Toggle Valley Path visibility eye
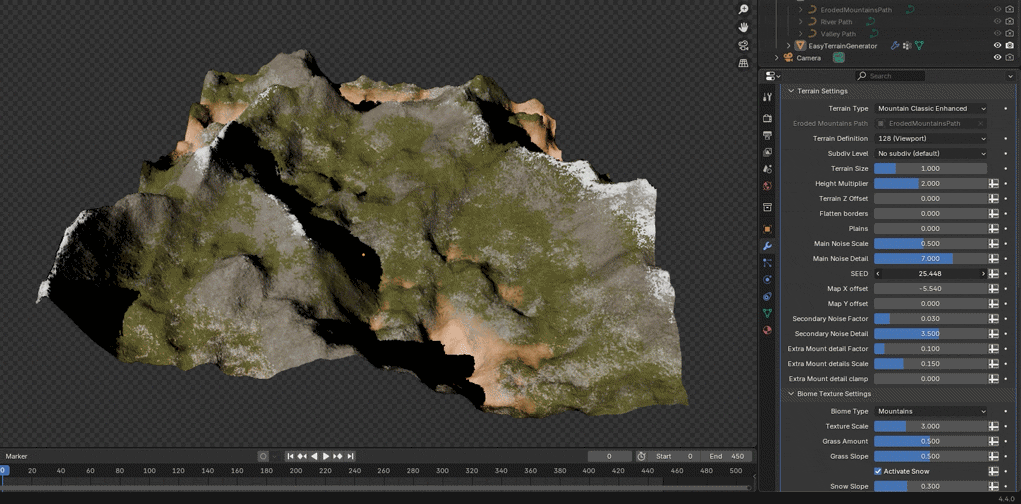The image size is (1021, 504). [x=997, y=34]
